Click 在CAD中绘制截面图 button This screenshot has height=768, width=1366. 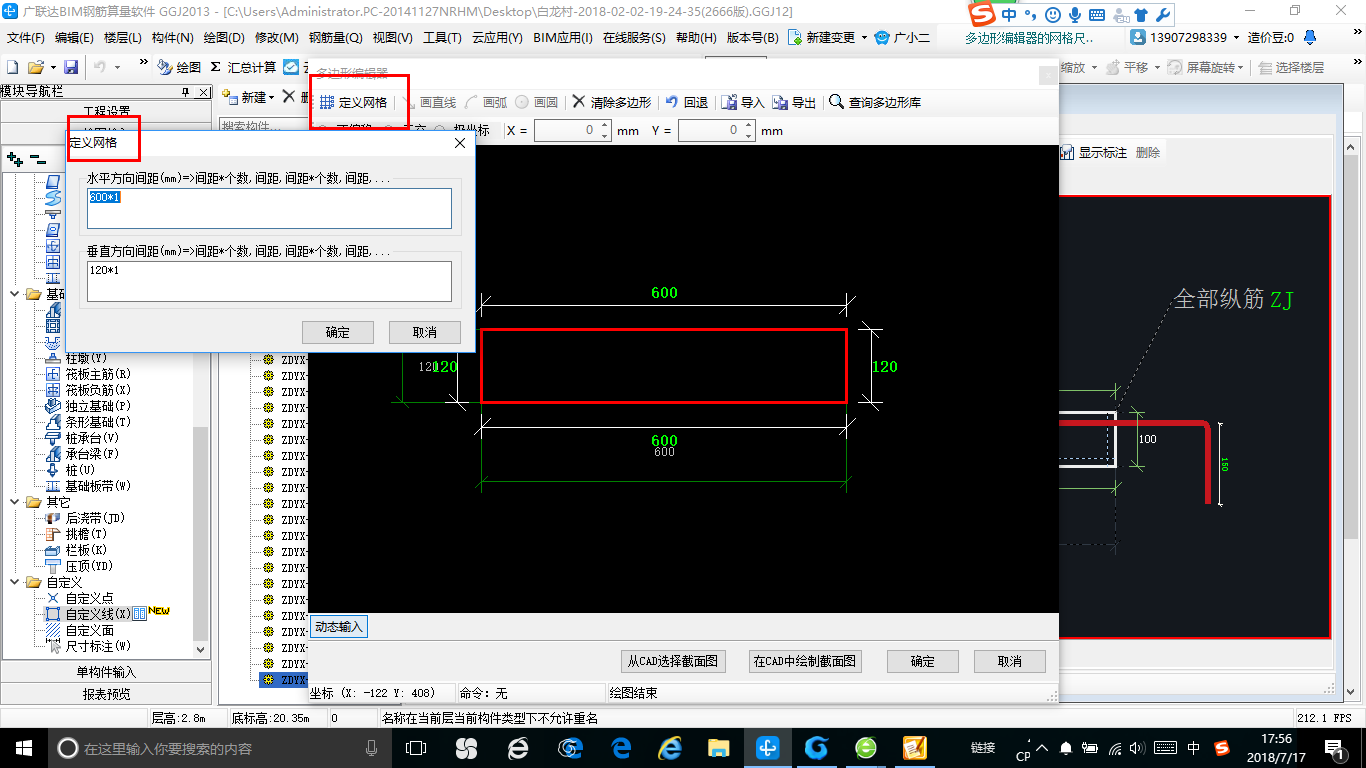[x=805, y=661]
